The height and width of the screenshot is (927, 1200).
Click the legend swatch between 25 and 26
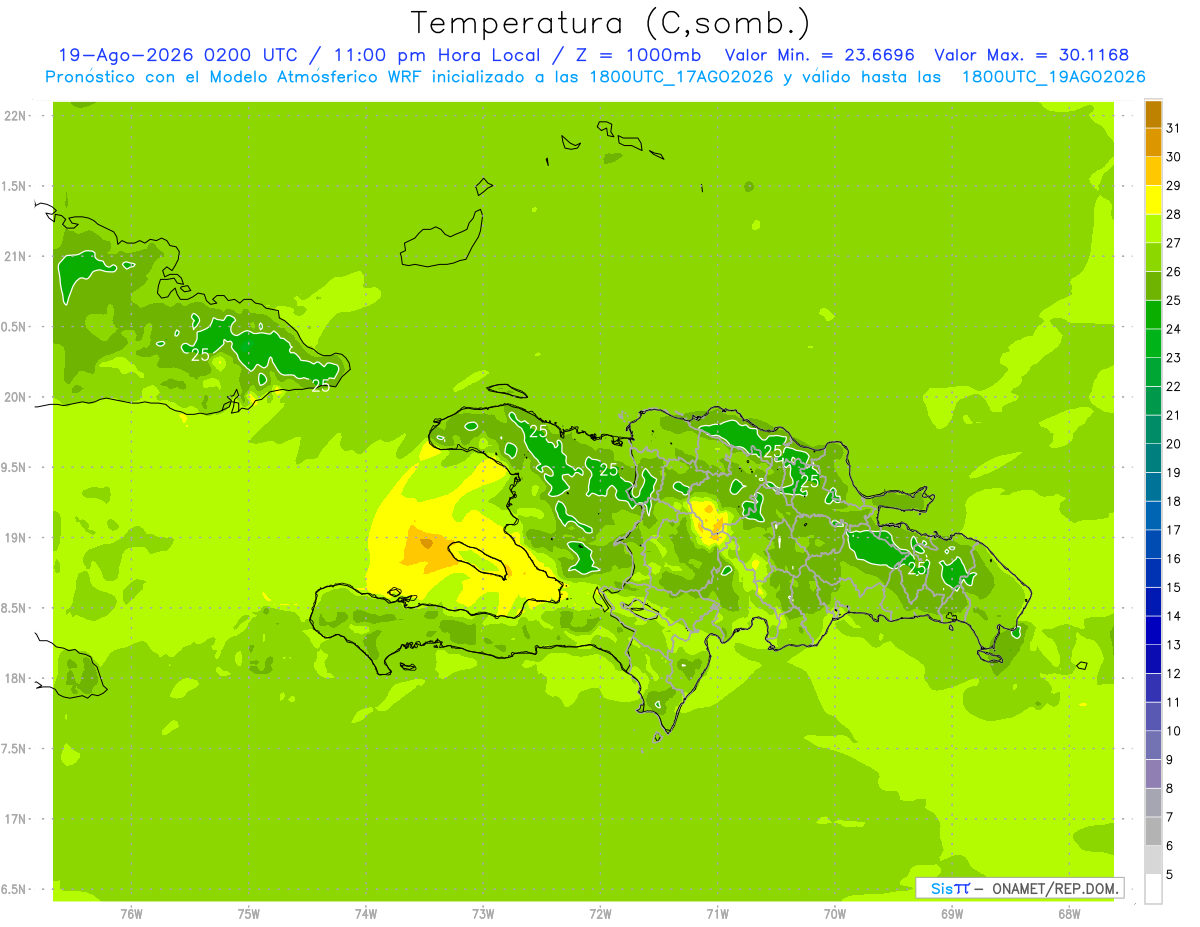click(x=1153, y=287)
